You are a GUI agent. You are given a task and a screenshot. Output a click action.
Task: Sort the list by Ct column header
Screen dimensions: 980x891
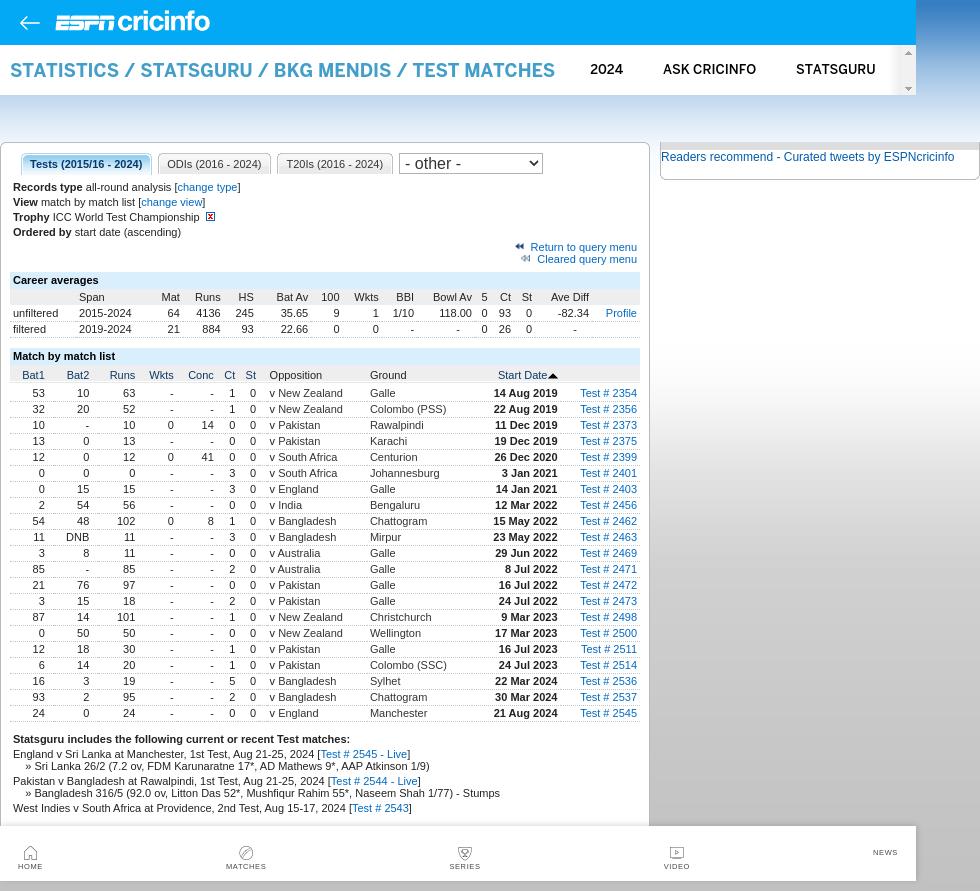(x=229, y=376)
